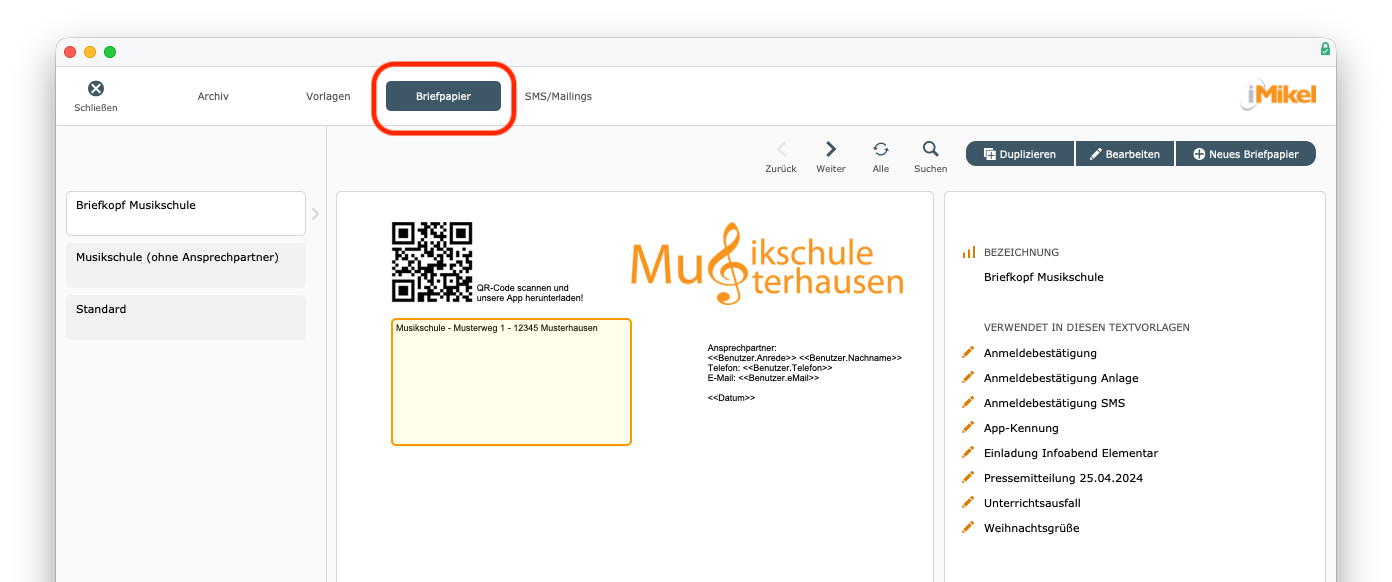Show all records via Alle icon
Screen dimensions: 1392x582
pos(881,149)
